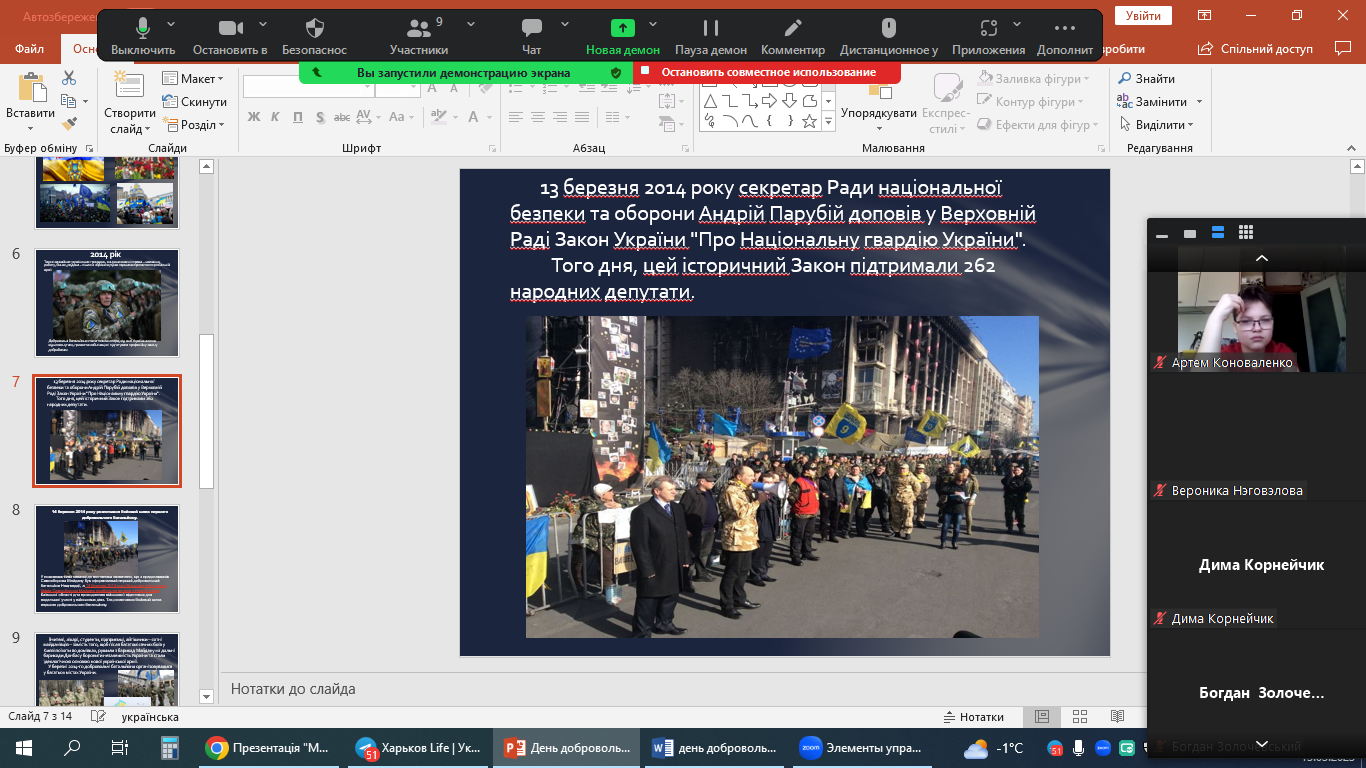Image resolution: width=1366 pixels, height=768 pixels.
Task: Open Calculator from taskbar
Action: point(169,748)
